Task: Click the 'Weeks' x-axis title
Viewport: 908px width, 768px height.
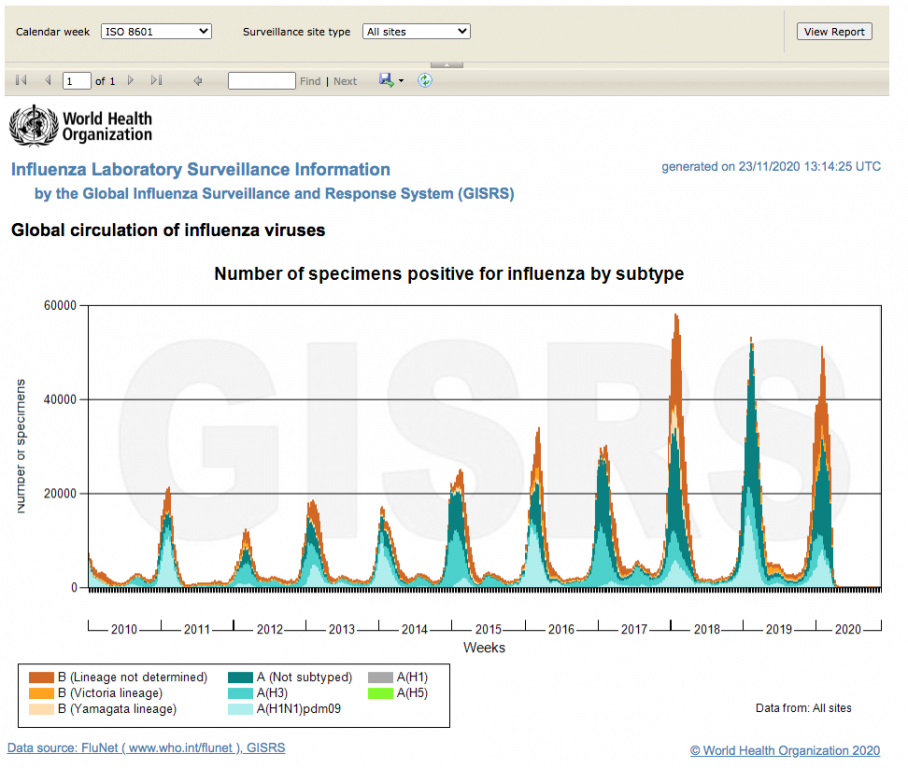Action: click(484, 648)
